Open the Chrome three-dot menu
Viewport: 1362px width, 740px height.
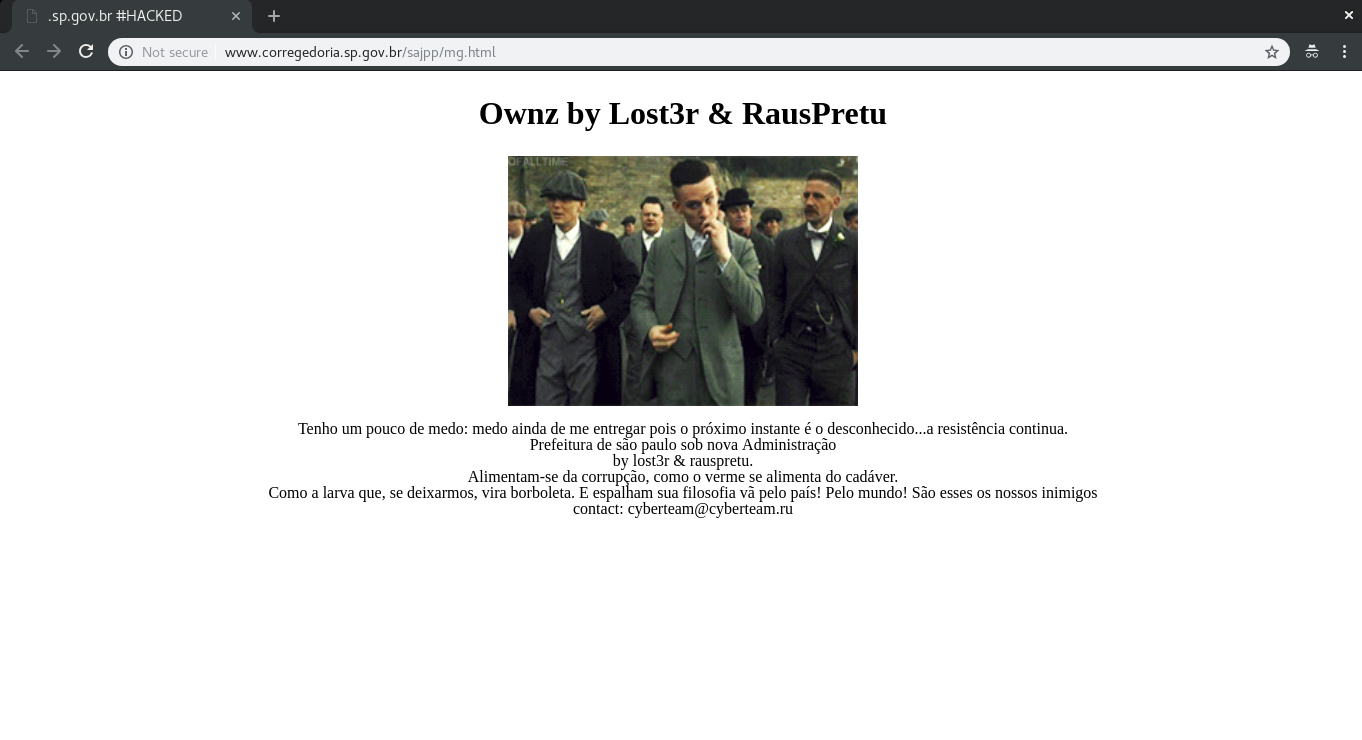coord(1344,52)
